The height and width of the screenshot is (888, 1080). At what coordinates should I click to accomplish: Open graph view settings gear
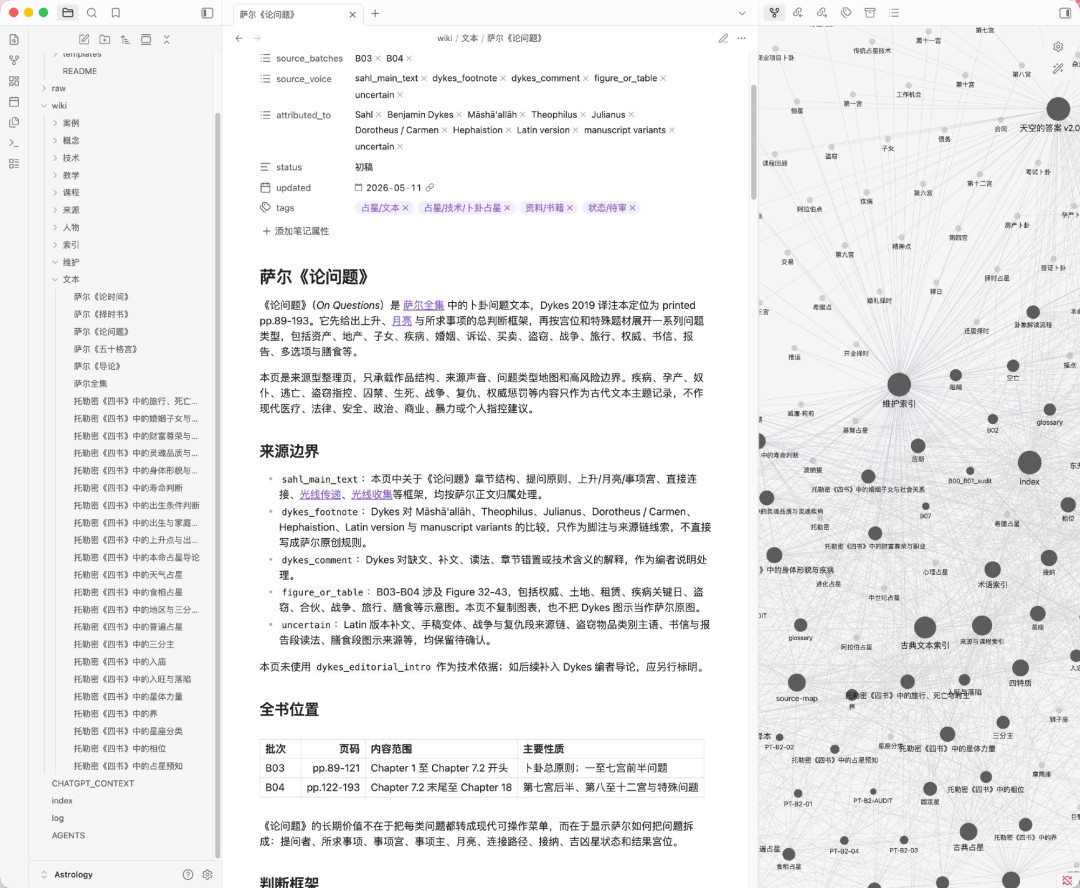pos(1058,47)
